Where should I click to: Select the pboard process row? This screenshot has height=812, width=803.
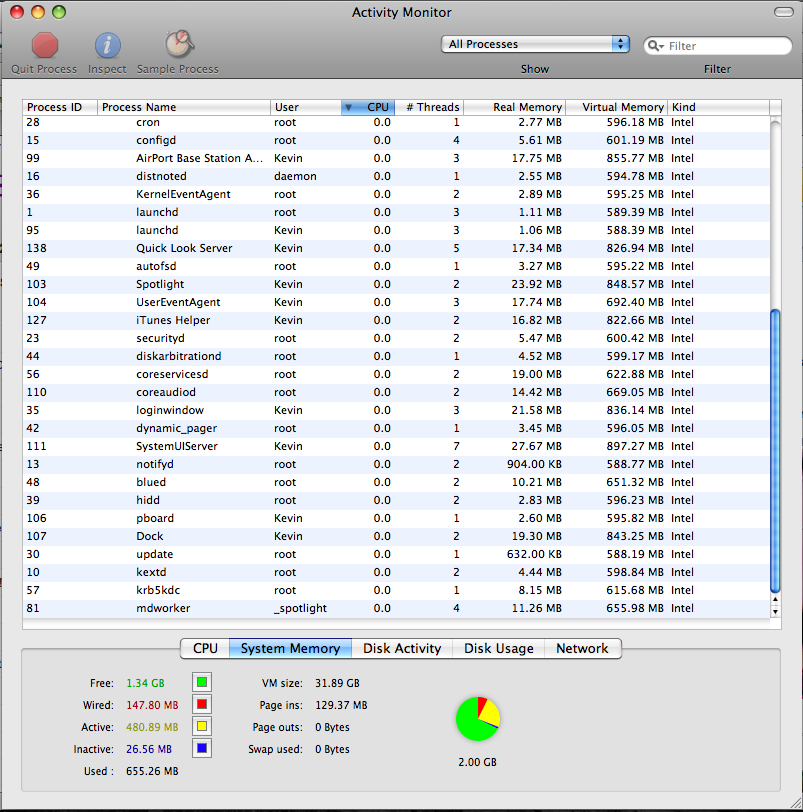(397, 518)
